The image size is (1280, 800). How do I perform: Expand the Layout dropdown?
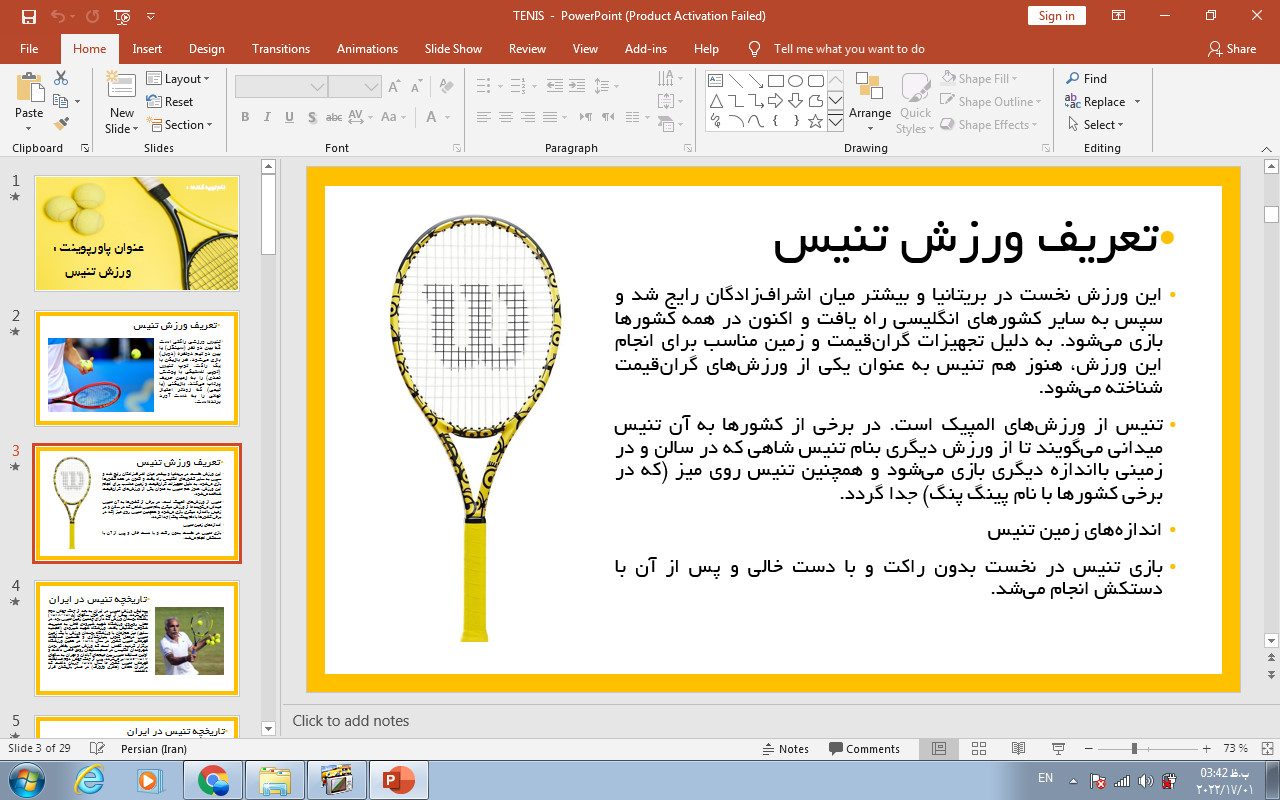(x=178, y=79)
